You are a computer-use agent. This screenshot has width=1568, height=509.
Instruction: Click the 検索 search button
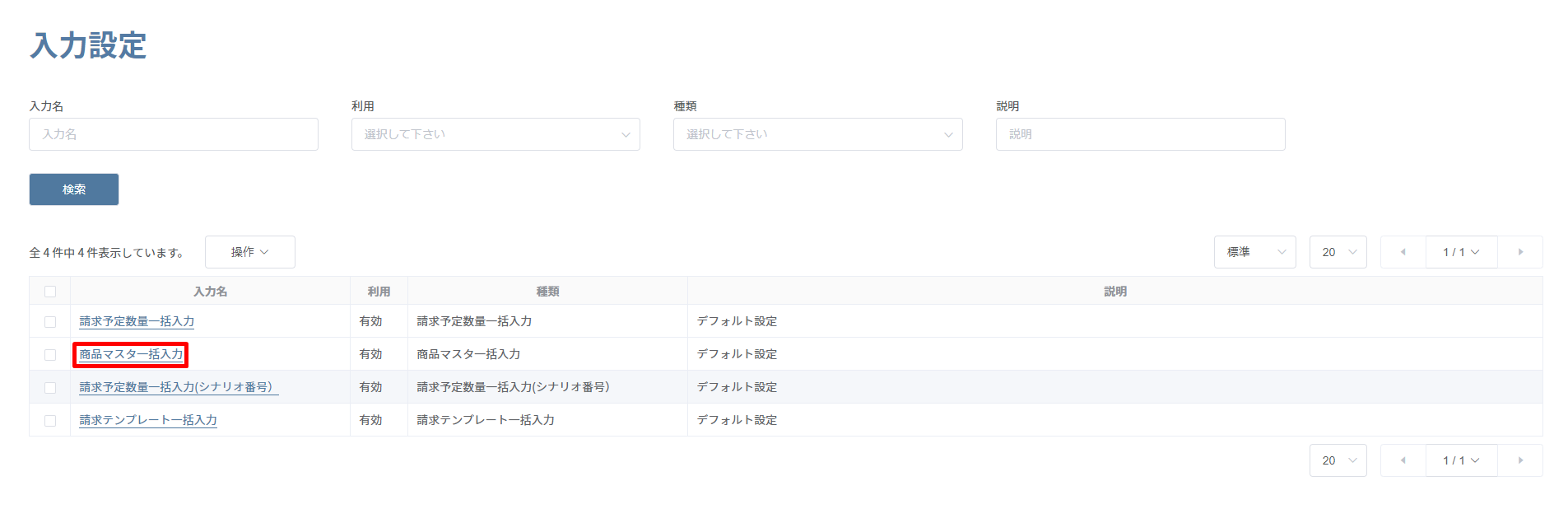coord(74,189)
